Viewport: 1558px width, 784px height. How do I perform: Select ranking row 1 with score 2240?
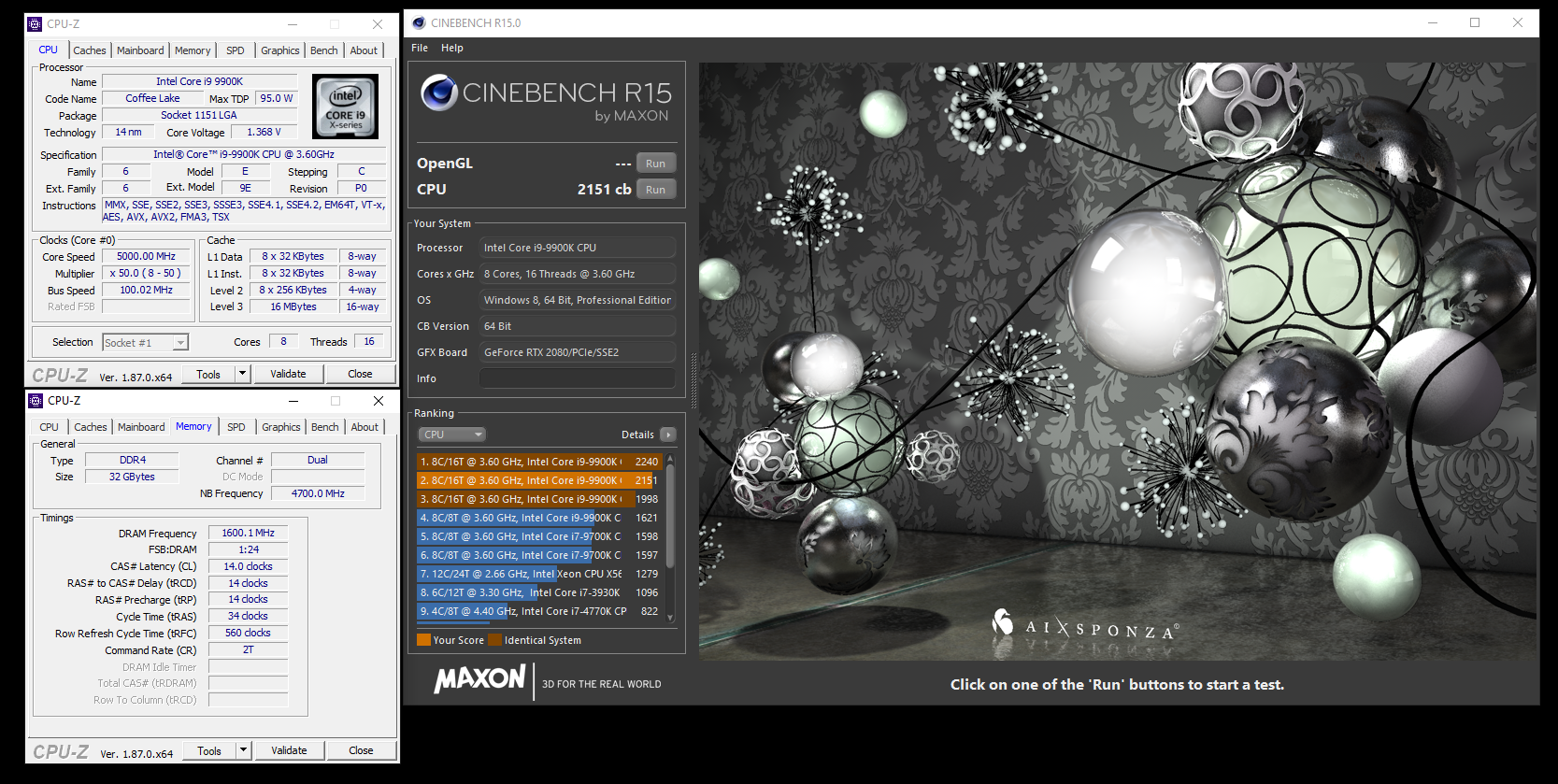click(x=539, y=462)
